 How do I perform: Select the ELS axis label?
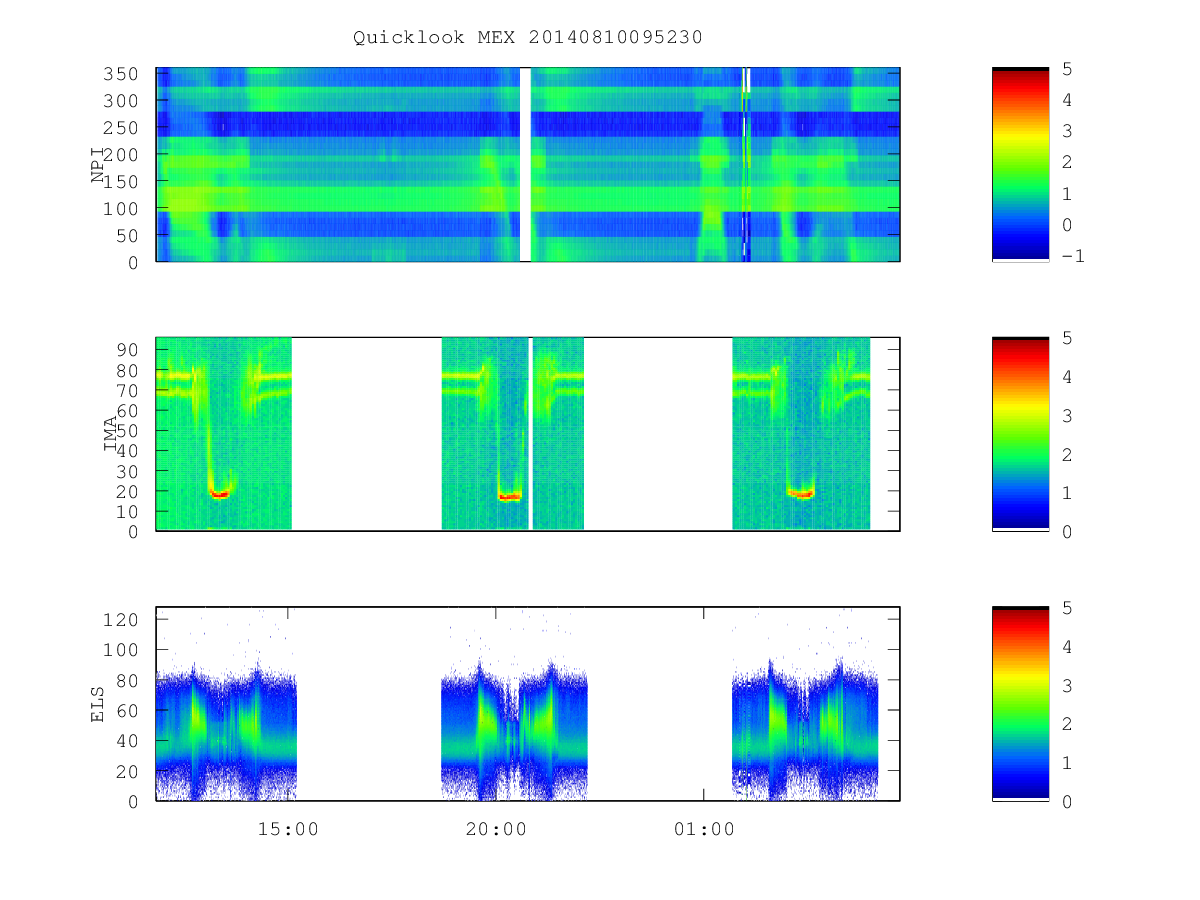point(98,703)
